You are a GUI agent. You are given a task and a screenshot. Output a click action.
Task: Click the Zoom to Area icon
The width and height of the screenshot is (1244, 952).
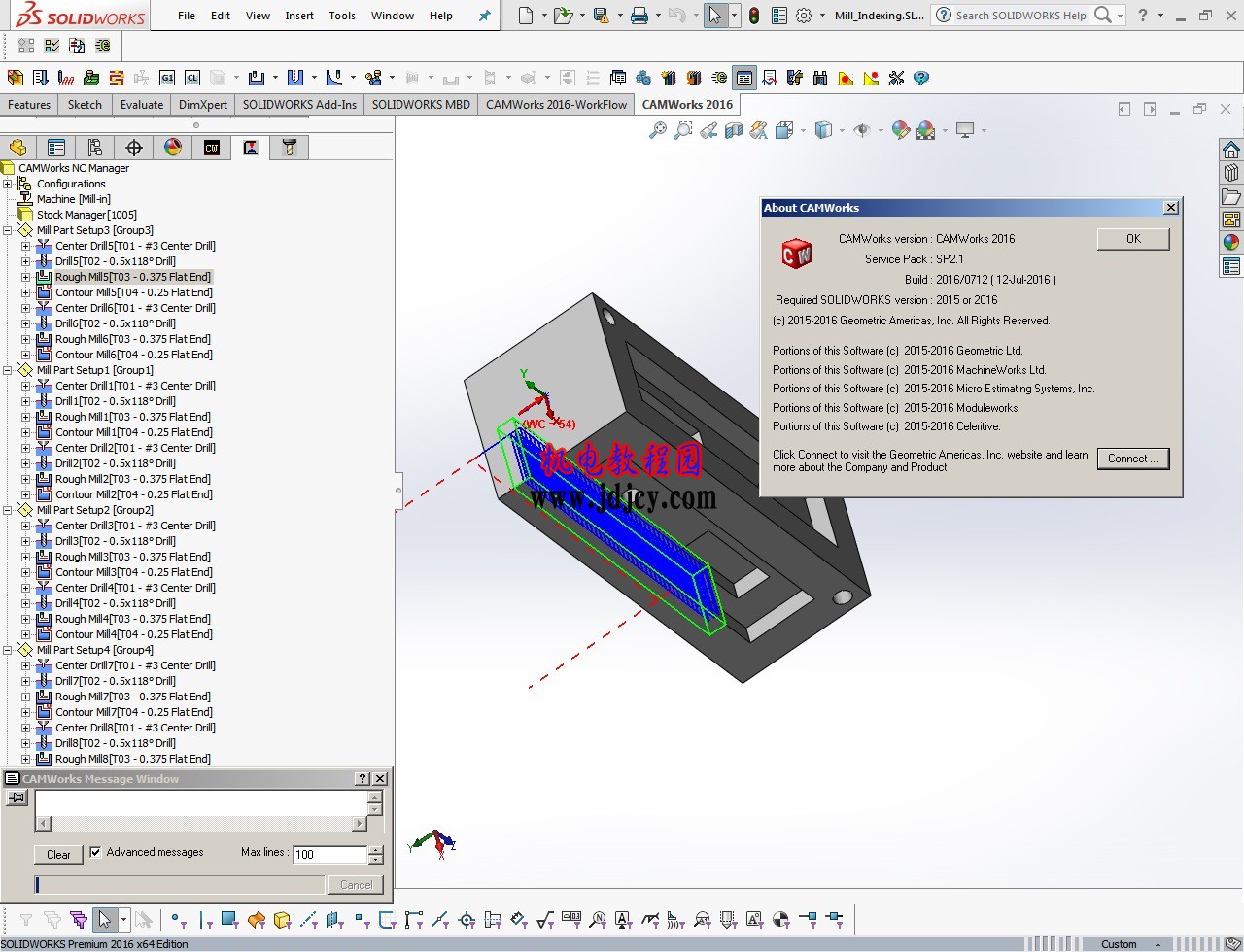pos(683,130)
